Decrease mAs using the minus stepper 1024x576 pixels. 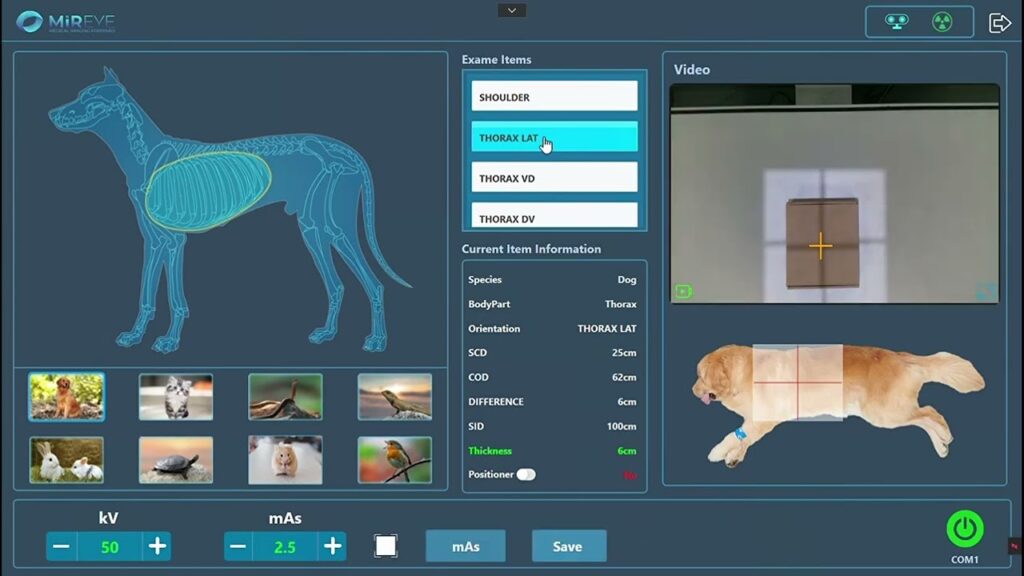point(237,546)
